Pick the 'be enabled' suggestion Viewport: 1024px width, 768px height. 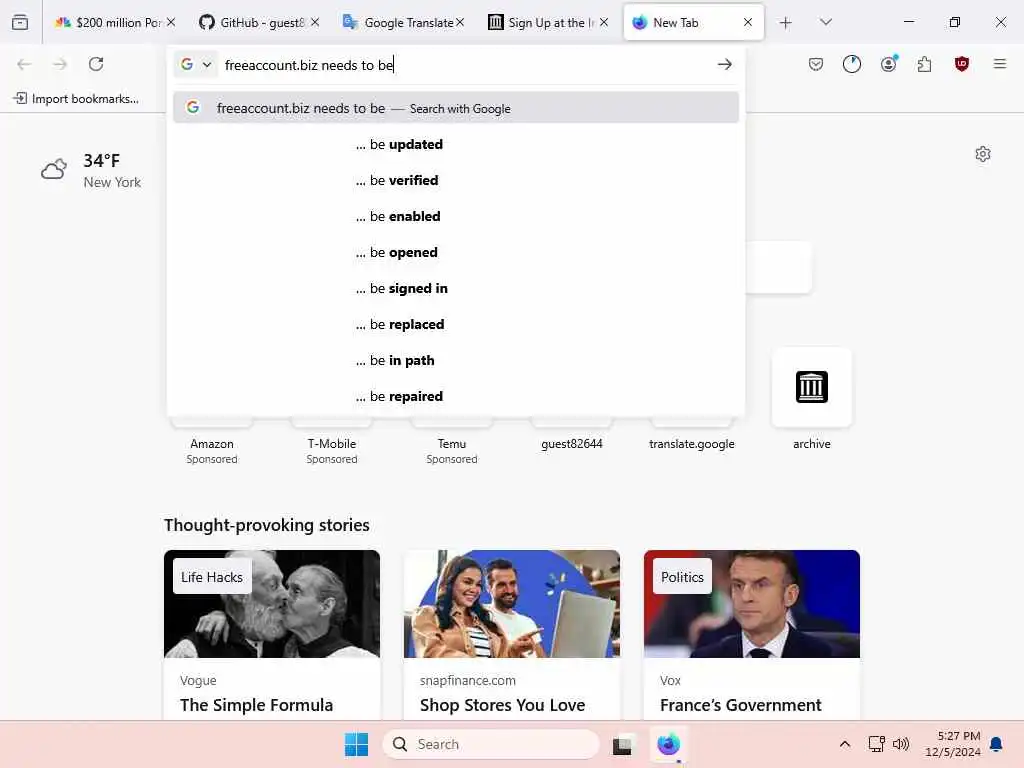click(x=456, y=216)
